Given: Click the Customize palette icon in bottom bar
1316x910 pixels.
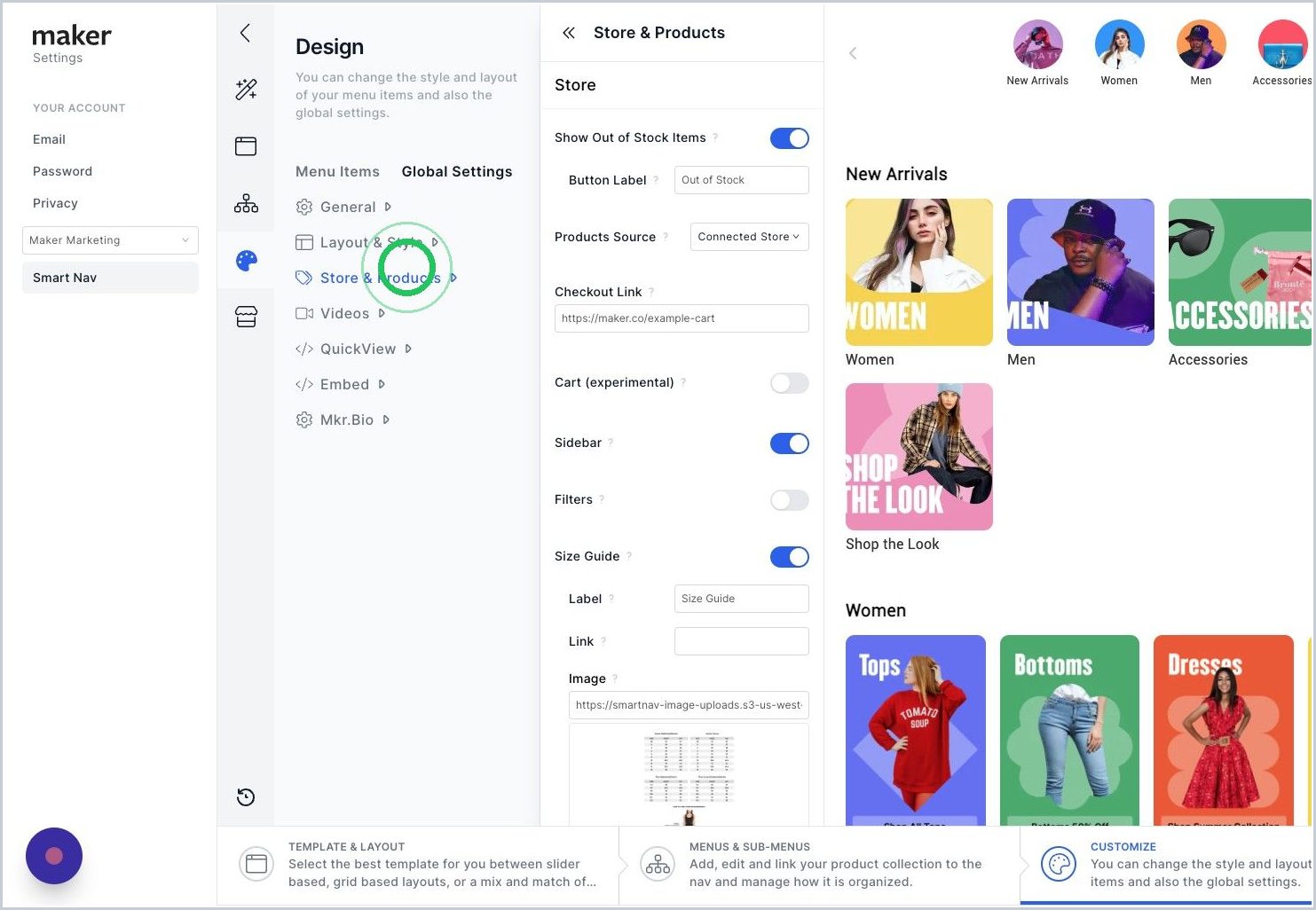Looking at the screenshot, I should click(1058, 864).
